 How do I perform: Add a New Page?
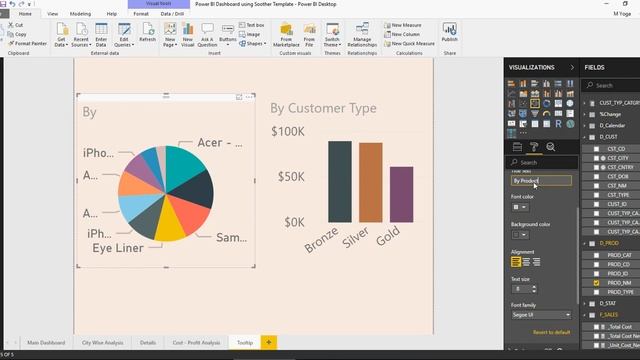(x=170, y=35)
